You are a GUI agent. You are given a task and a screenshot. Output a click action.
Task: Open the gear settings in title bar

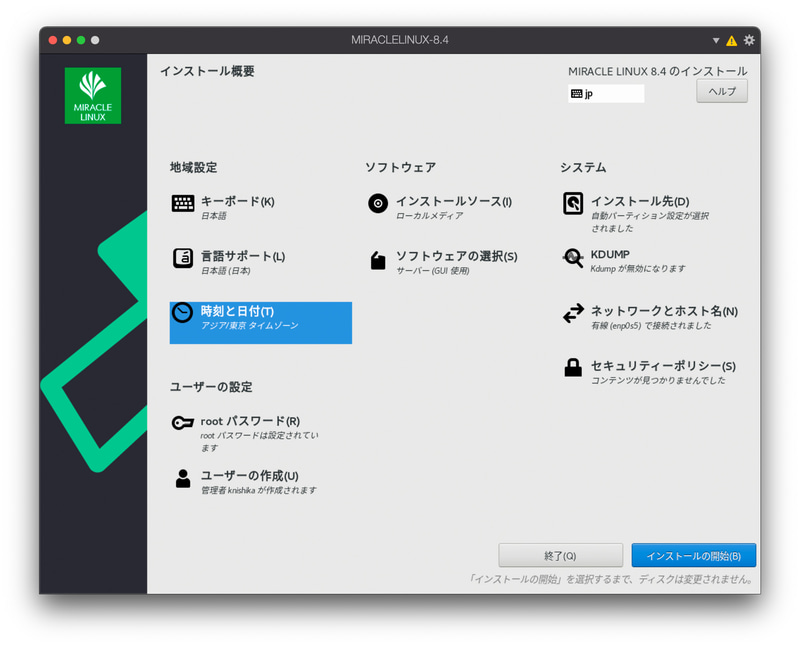748,40
